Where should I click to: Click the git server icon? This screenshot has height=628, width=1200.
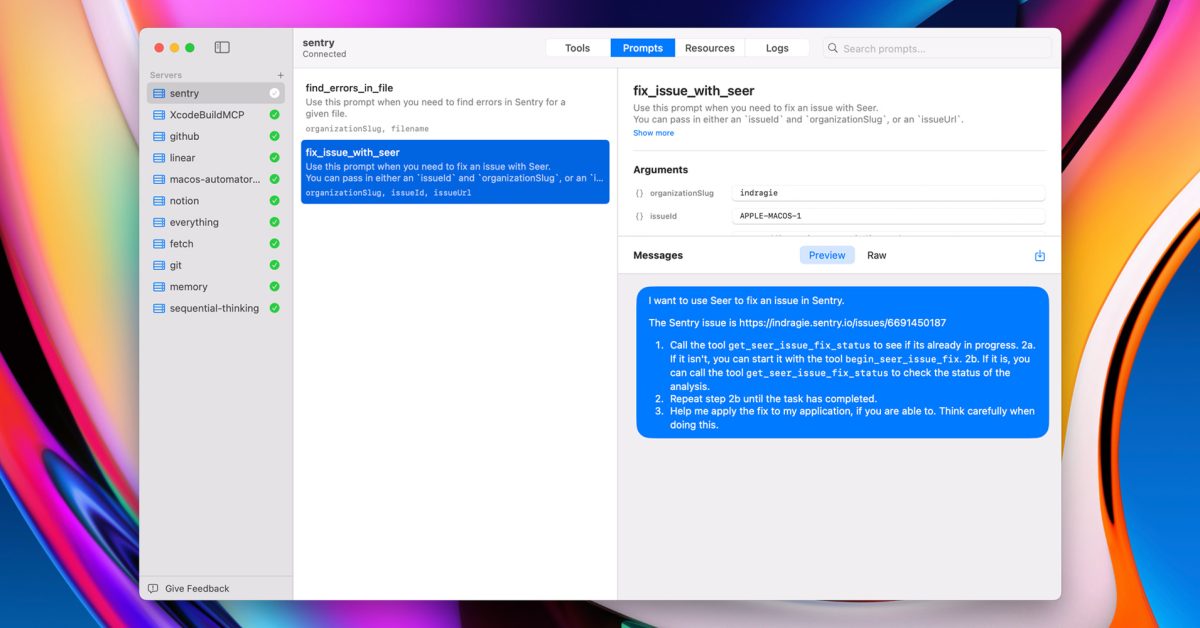click(x=159, y=265)
